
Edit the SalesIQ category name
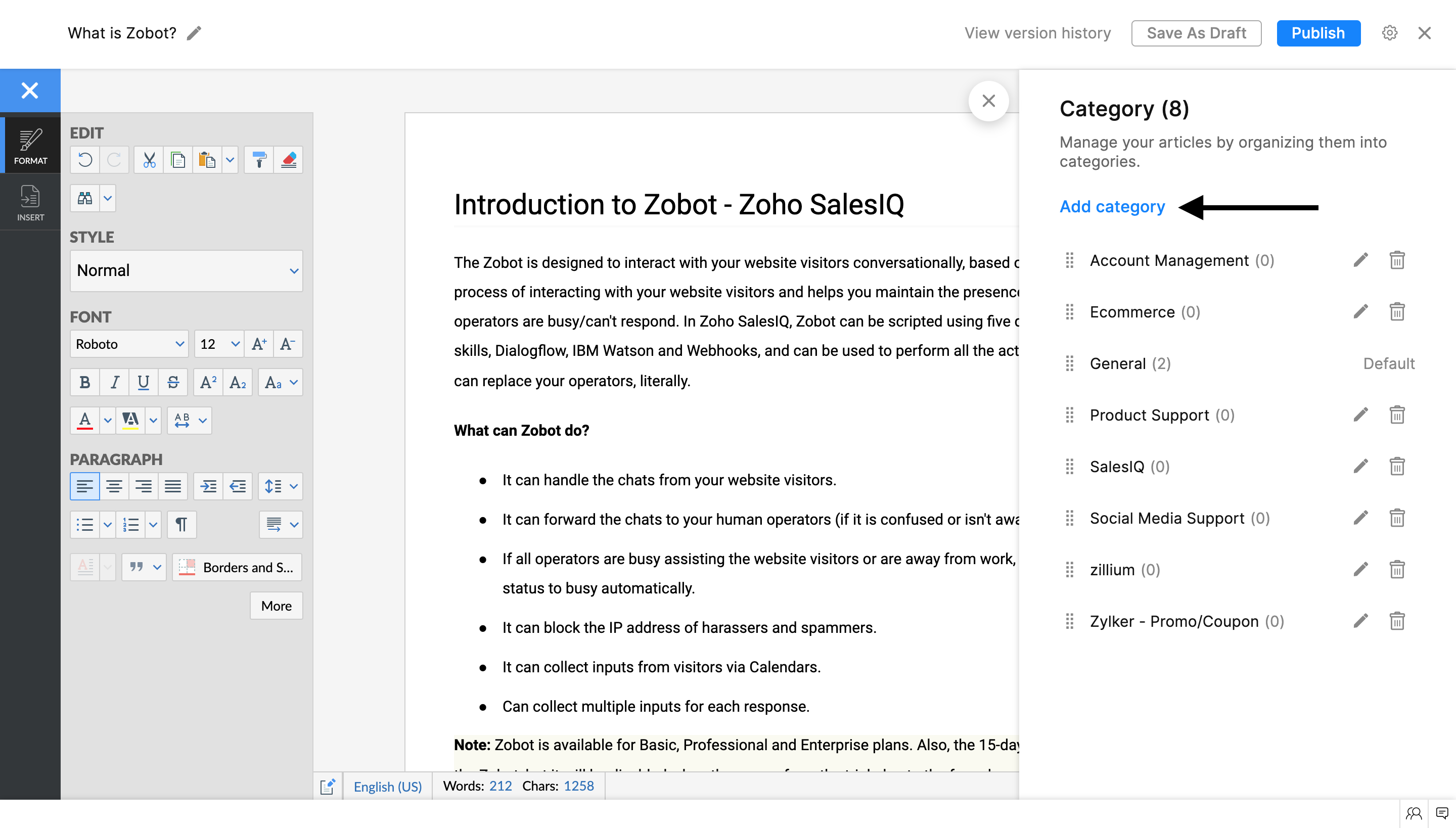click(1360, 466)
